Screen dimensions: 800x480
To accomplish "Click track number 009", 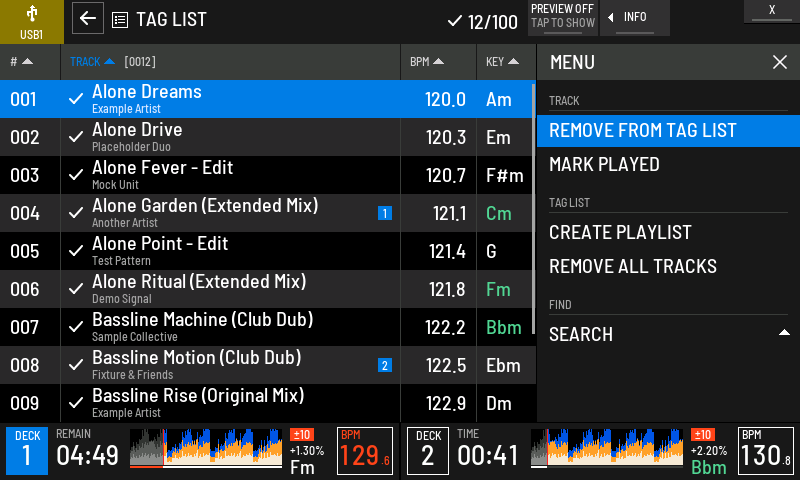I will (x=24, y=403).
